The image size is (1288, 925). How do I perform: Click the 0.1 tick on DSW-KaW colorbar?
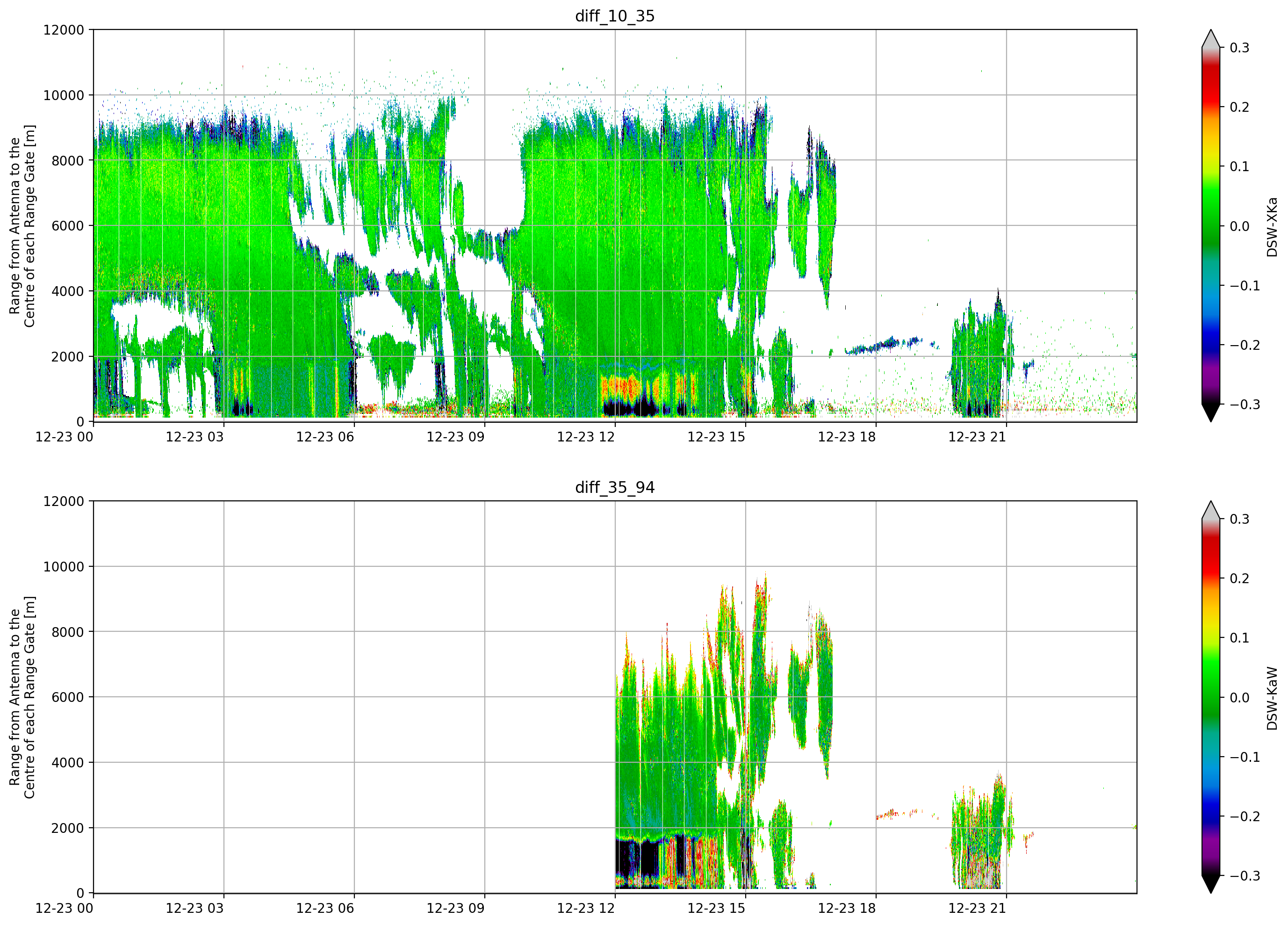[1239, 638]
